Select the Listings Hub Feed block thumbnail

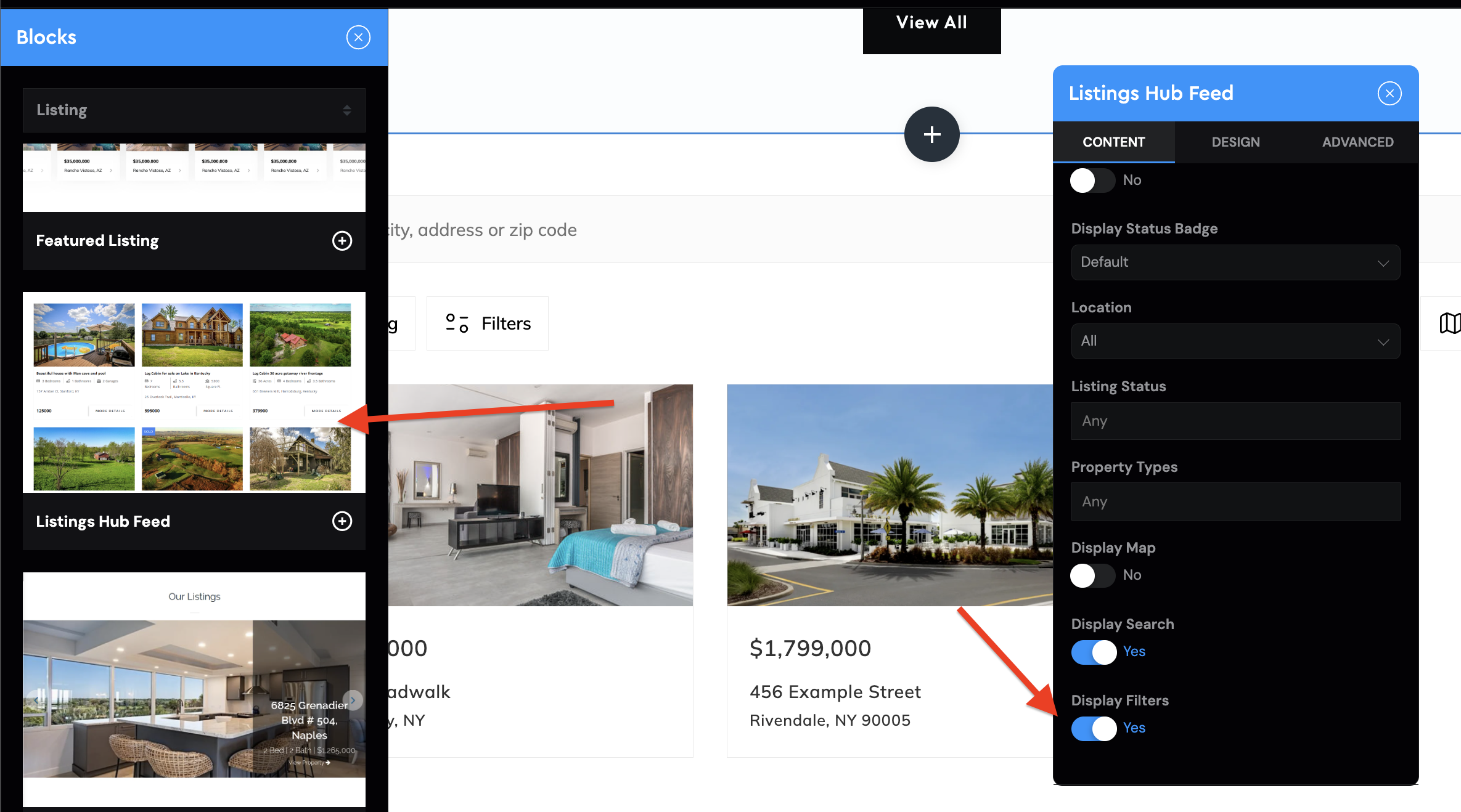click(x=194, y=392)
